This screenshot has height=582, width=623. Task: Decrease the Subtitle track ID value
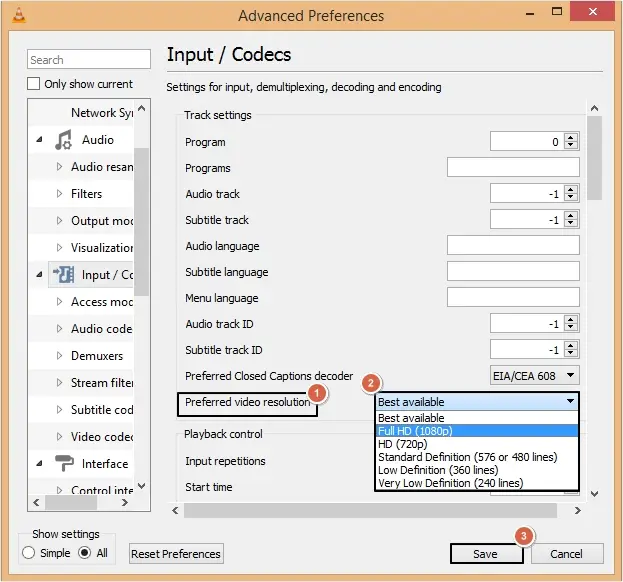tap(571, 353)
